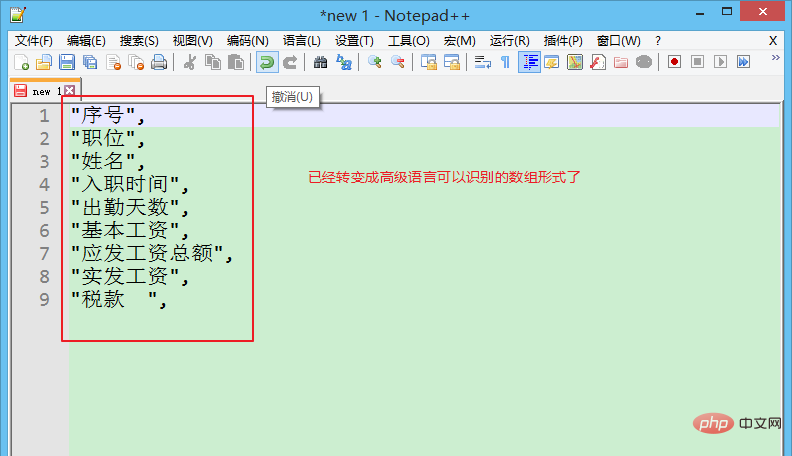Expand the toolbar overflow chevron
The width and height of the screenshot is (792, 456).
point(775,58)
